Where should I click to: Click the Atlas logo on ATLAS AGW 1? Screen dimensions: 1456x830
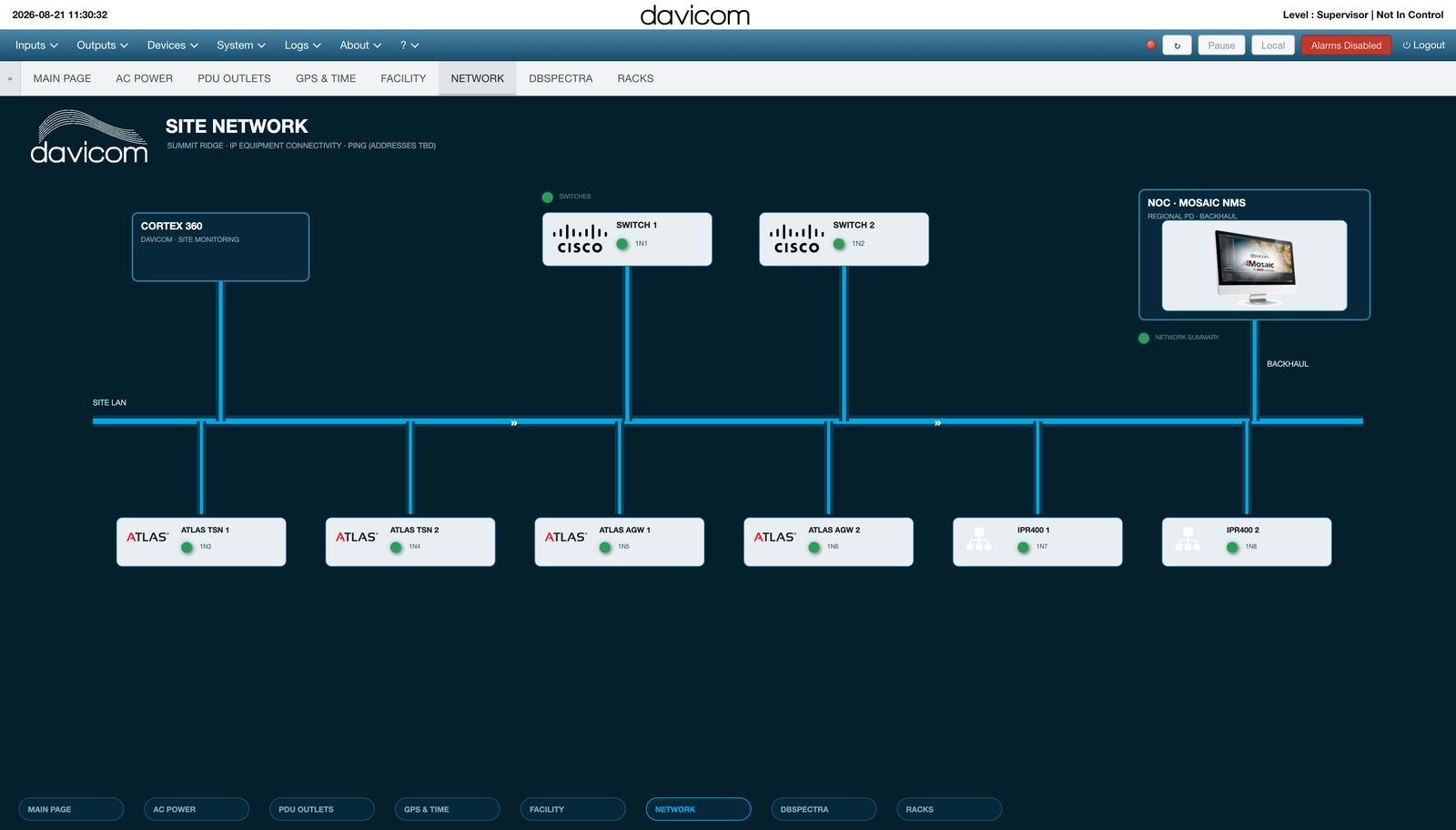tap(566, 537)
